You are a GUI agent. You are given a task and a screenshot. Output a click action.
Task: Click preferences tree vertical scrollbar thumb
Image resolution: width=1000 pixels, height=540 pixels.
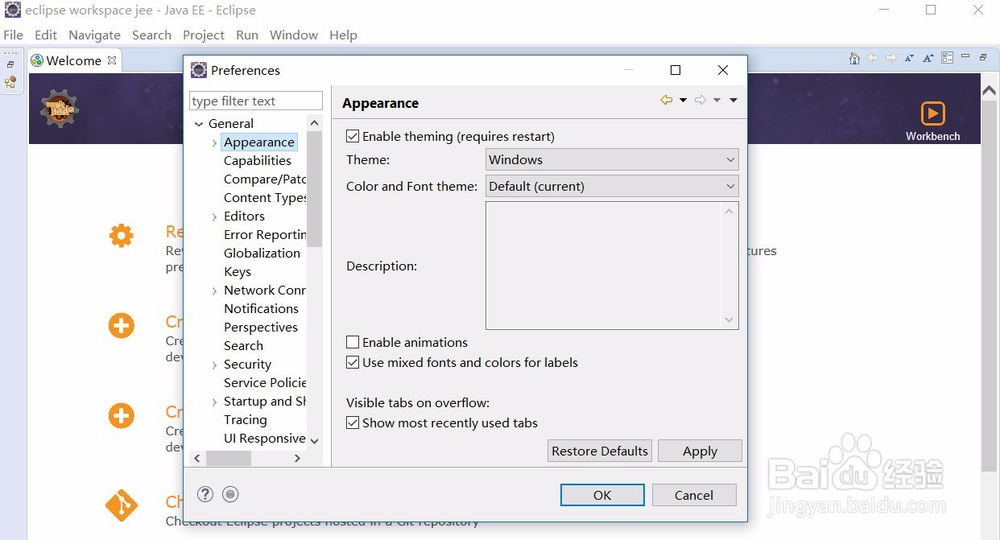coord(314,188)
